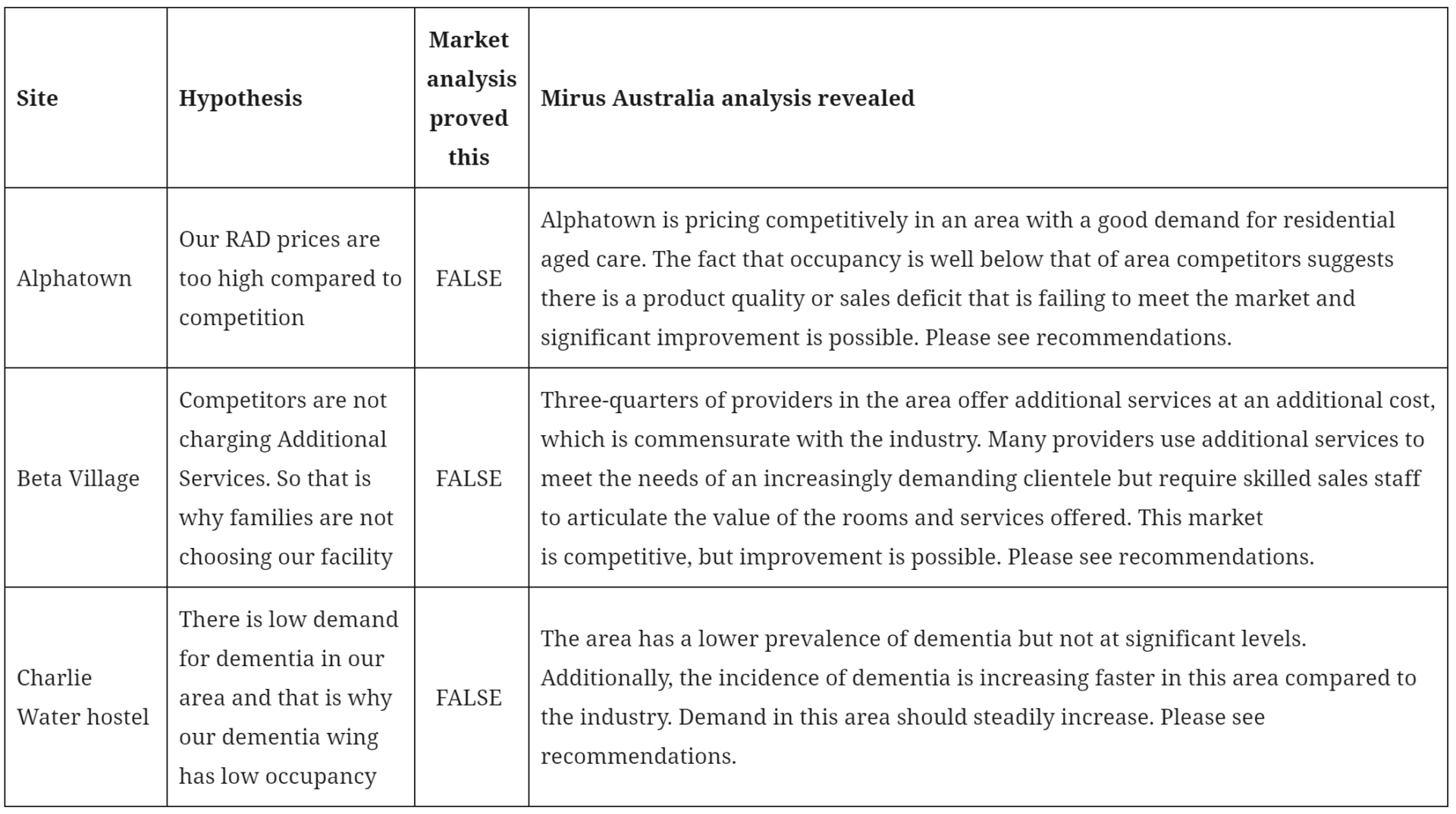This screenshot has height=814, width=1456.
Task: Click the 'Market analysis proved this' header
Action: [470, 98]
